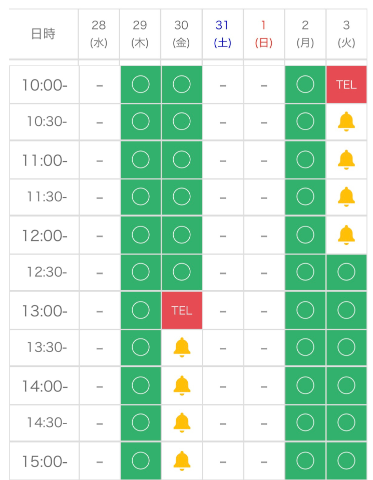Tap the bell icon for Tuesday 3rd 12:00
Image resolution: width=373 pixels, height=480 pixels.
346,235
